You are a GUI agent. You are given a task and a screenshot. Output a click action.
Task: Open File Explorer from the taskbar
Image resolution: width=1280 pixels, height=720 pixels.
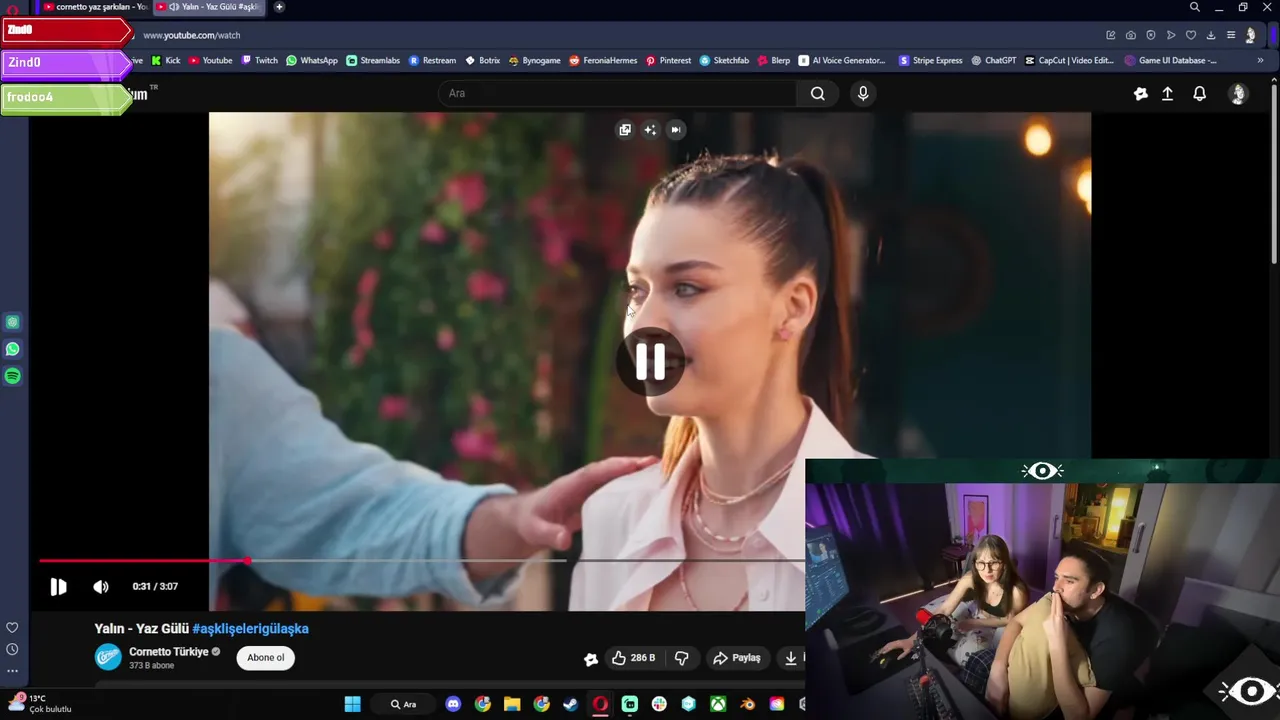point(512,704)
